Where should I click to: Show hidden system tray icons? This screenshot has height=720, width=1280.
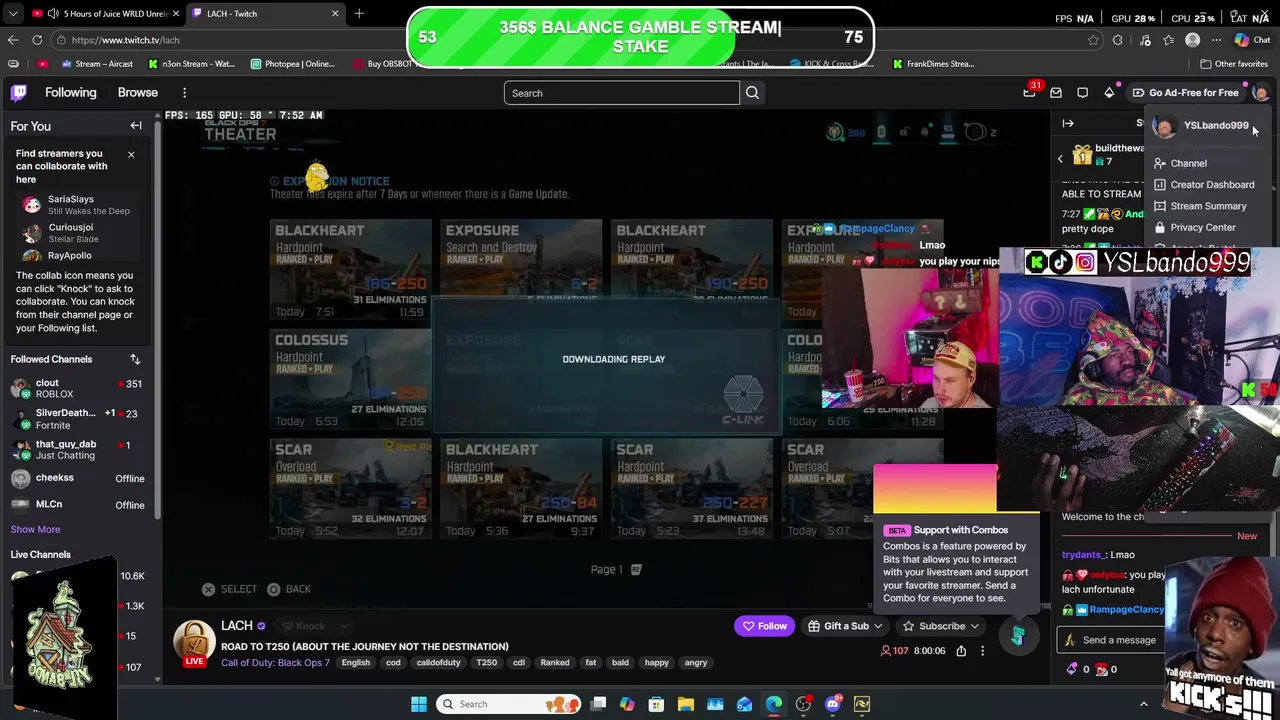[x=1144, y=704]
